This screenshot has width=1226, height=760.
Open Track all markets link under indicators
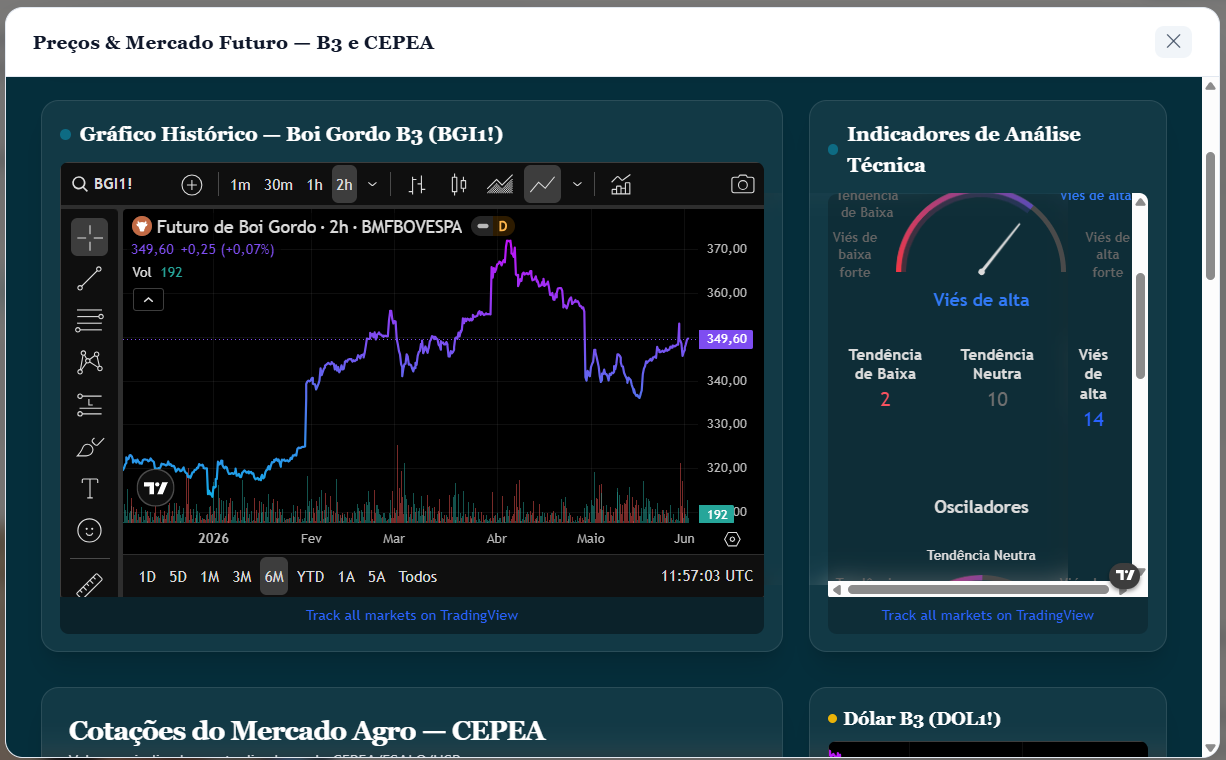coord(988,615)
